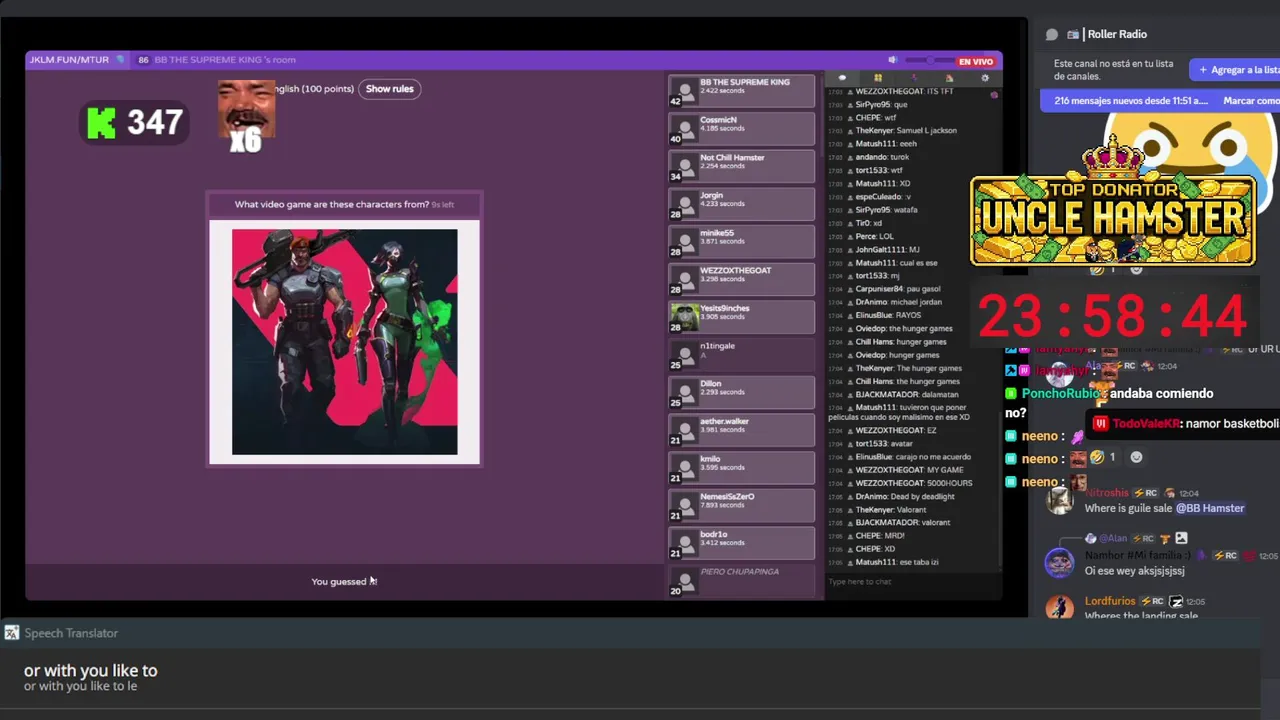This screenshot has height=720, width=1280.
Task: Select minike55 leaderboard row
Action: pos(741,241)
